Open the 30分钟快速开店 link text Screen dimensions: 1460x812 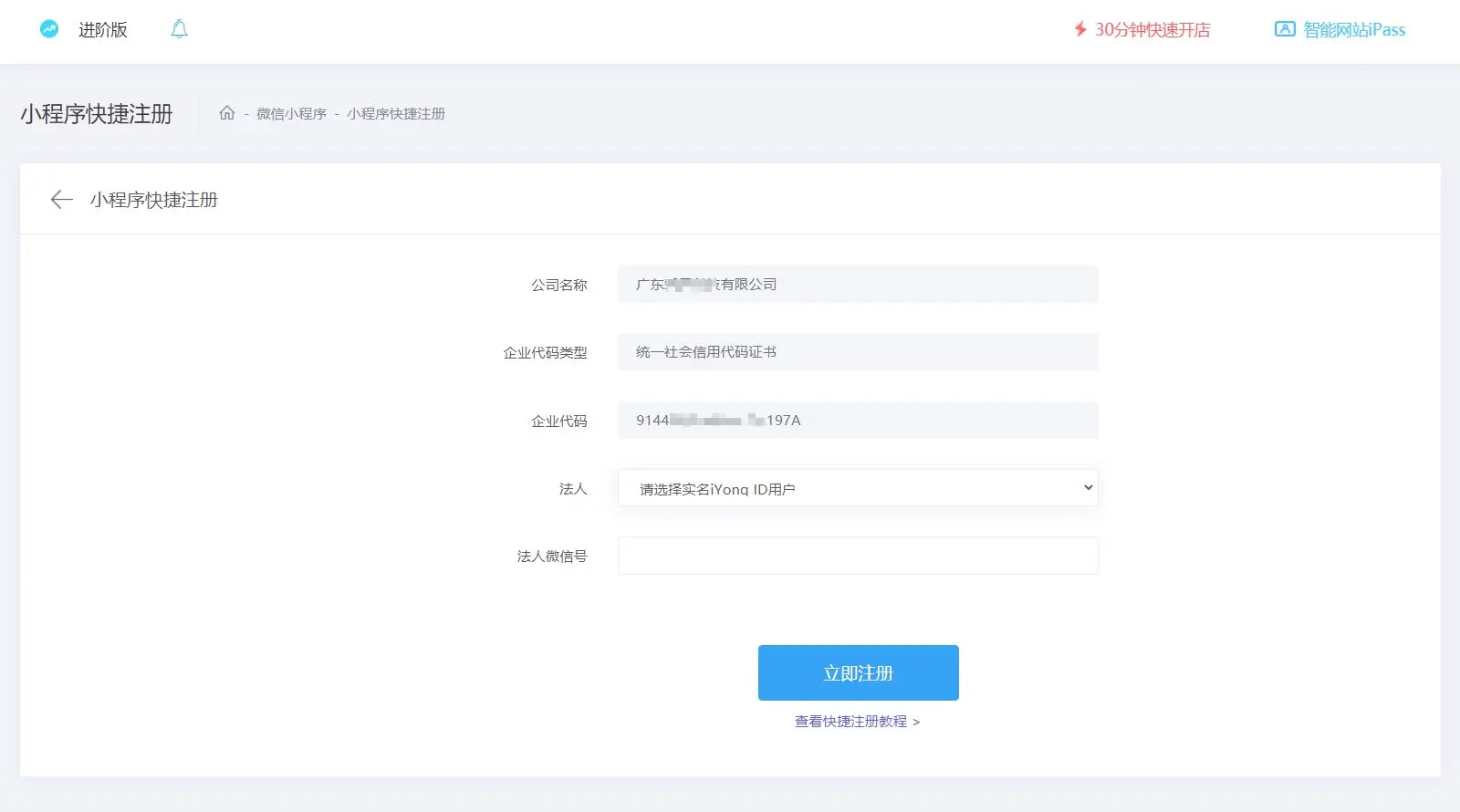coord(1152,30)
